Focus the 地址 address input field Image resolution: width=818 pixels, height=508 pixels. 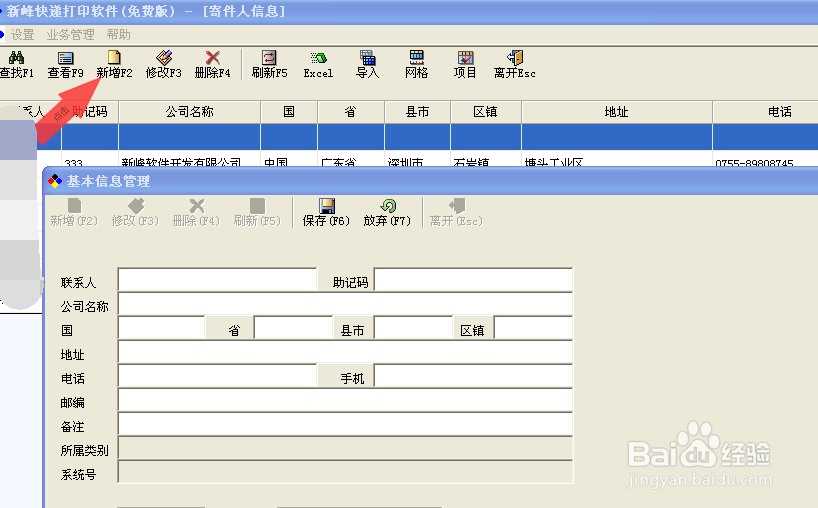coord(345,352)
